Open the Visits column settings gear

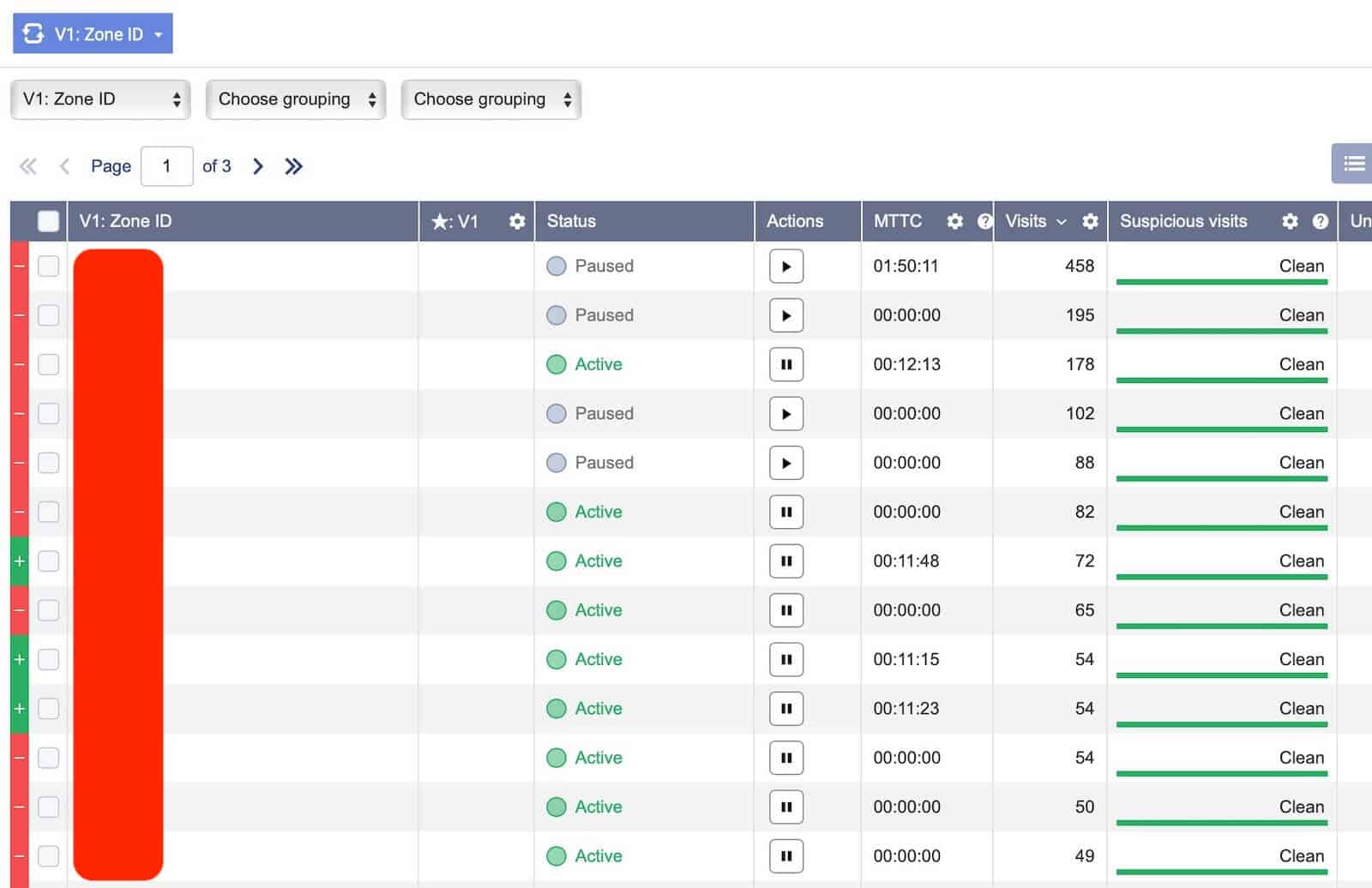click(x=1088, y=221)
